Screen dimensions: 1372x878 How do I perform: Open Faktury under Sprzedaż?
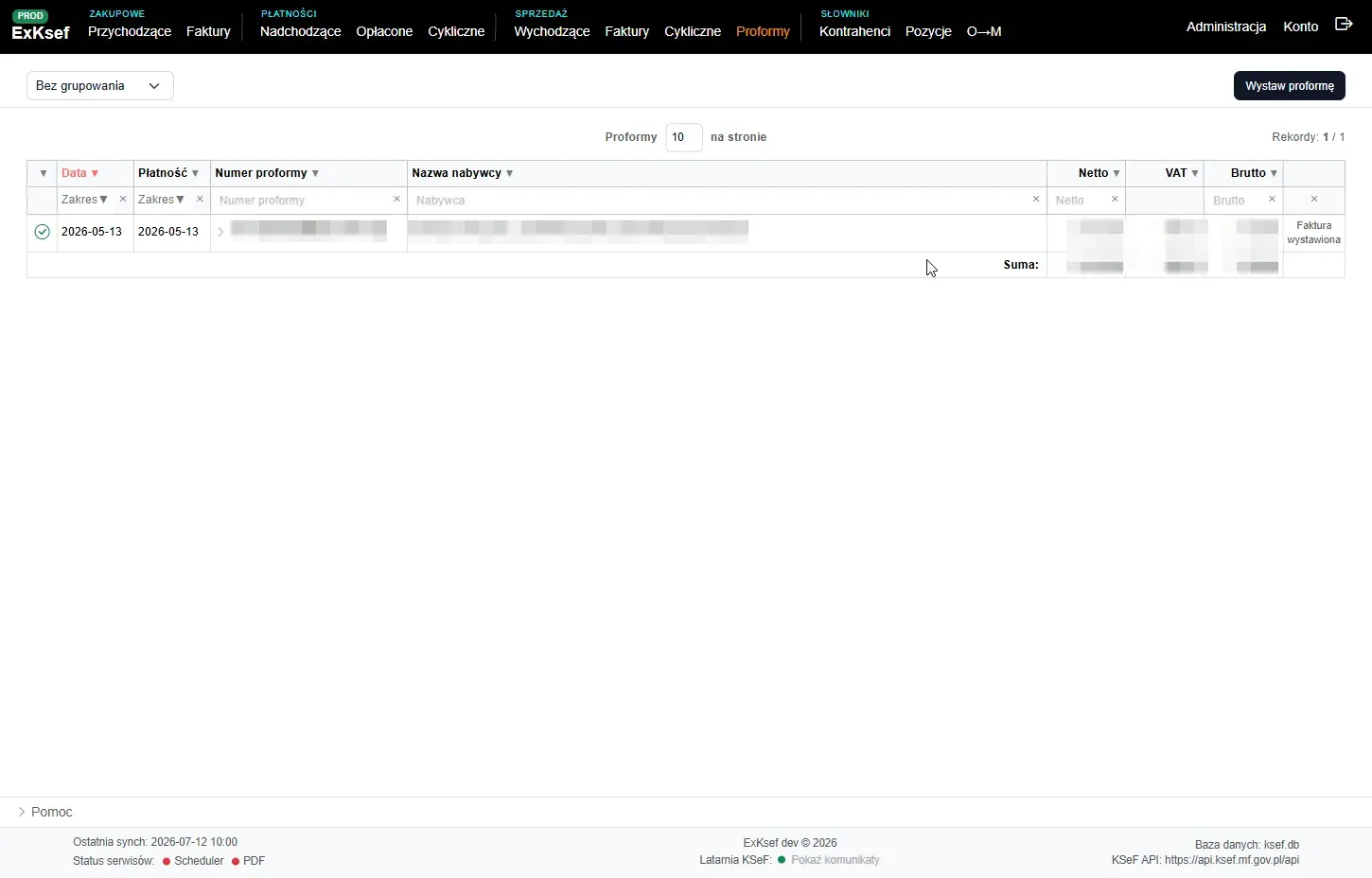tap(626, 31)
